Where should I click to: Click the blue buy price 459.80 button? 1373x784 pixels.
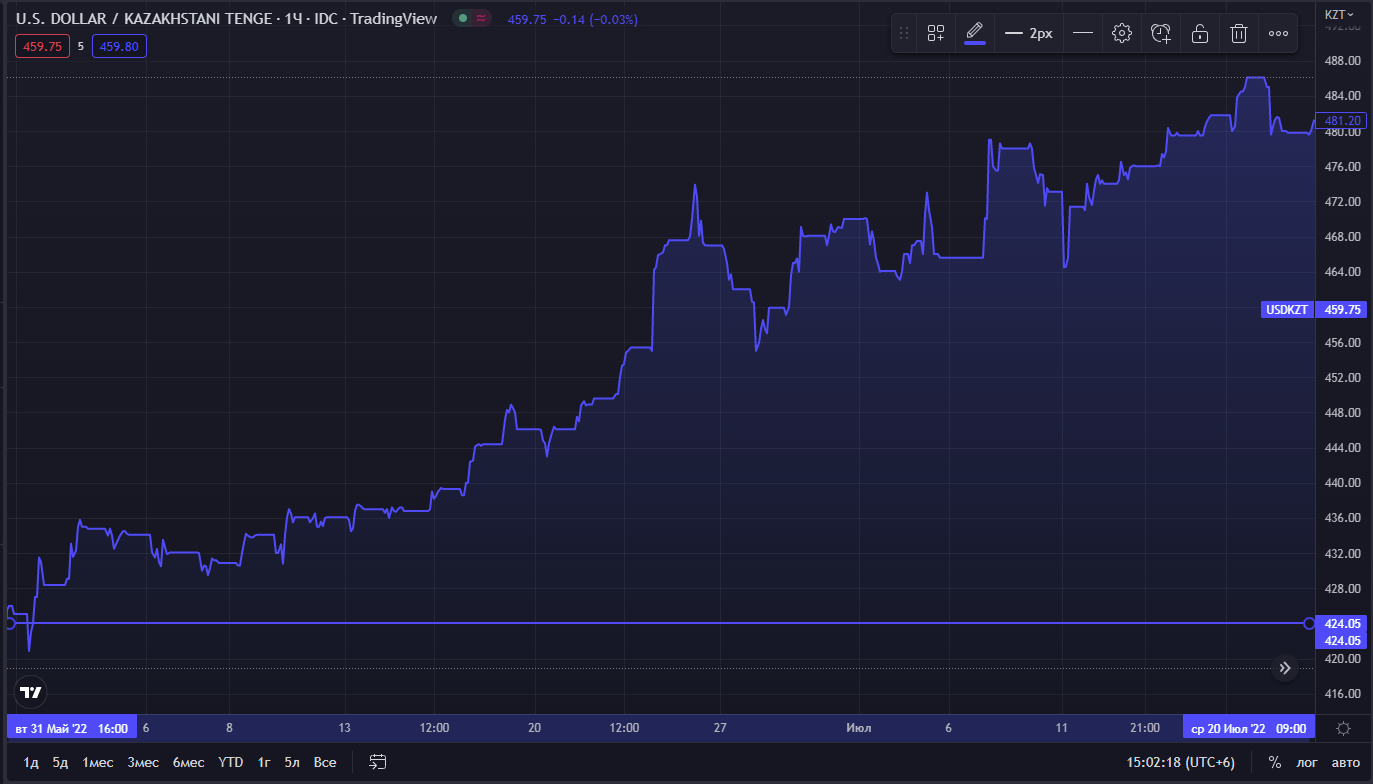pyautogui.click(x=119, y=46)
